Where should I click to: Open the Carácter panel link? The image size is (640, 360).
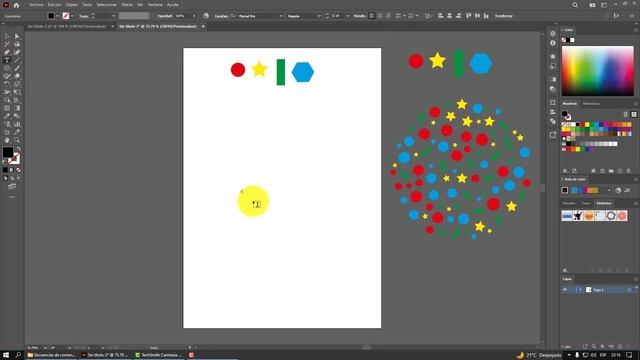tap(221, 16)
